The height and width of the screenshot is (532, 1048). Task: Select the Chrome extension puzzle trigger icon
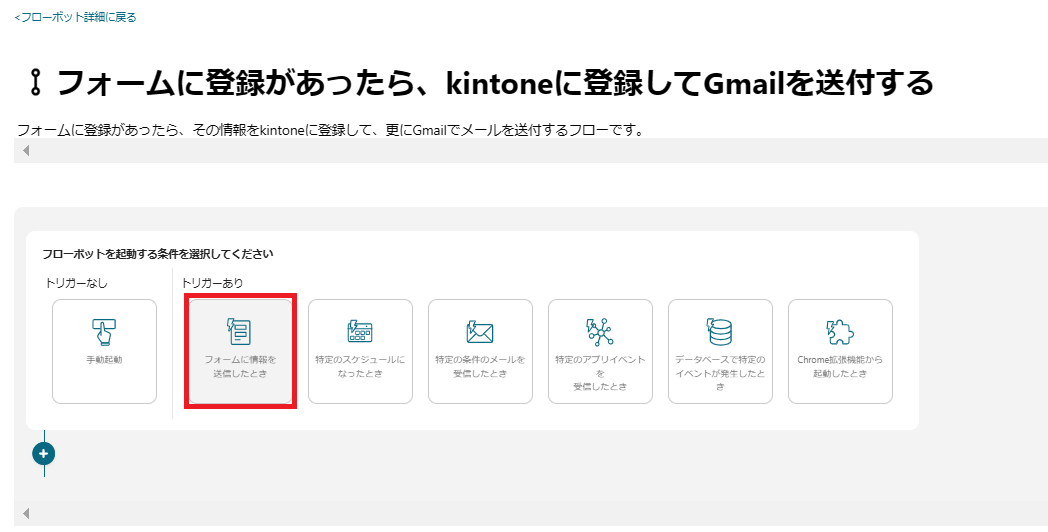pos(840,331)
